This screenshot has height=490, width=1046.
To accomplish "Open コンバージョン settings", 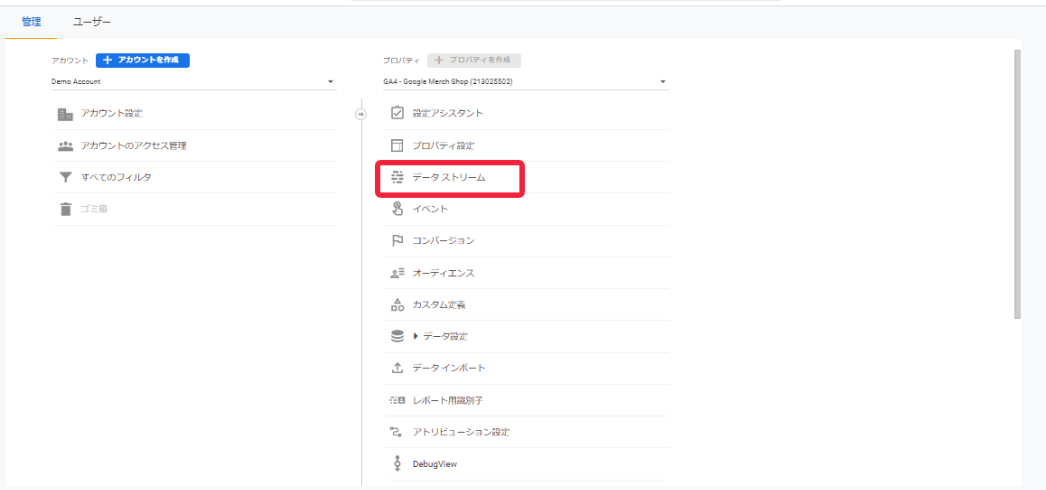I will click(x=444, y=241).
